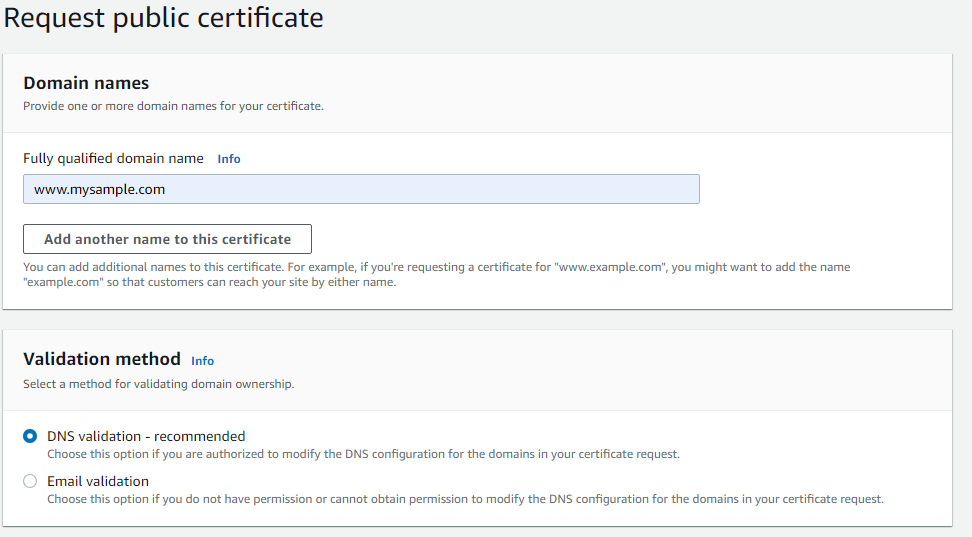972x537 pixels.
Task: Click the "Email validation" option label
Action: (x=98, y=481)
